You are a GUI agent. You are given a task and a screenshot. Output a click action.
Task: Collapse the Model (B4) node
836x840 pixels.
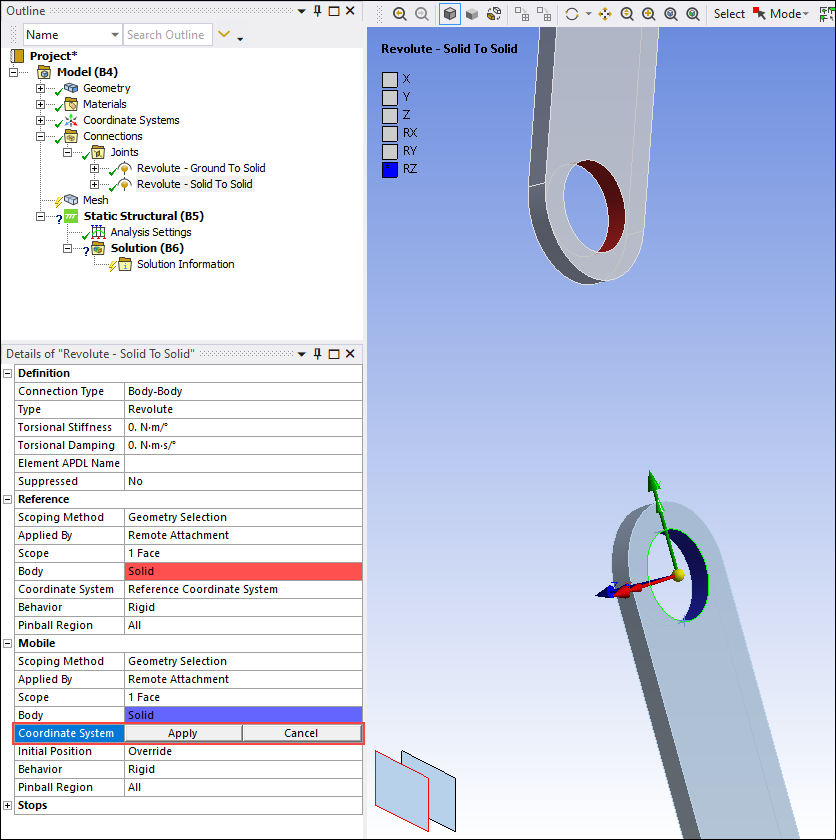pos(13,72)
